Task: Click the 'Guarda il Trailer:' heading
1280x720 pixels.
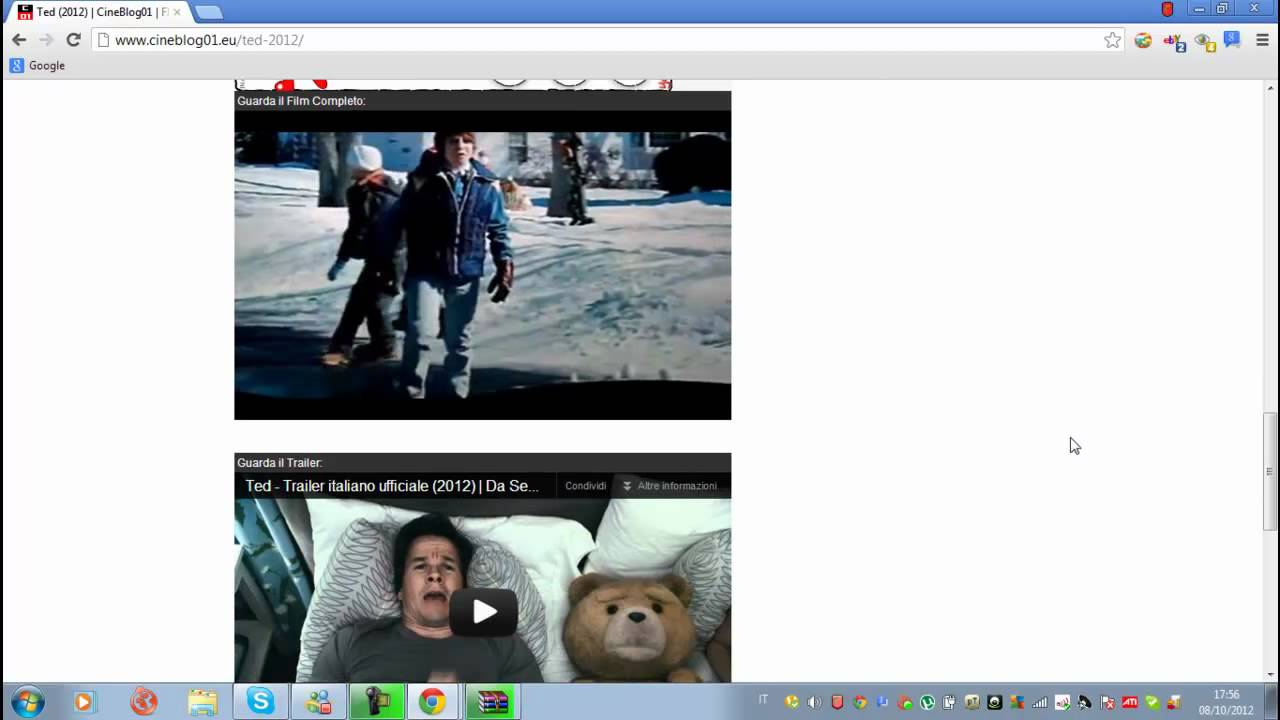Action: pos(279,463)
